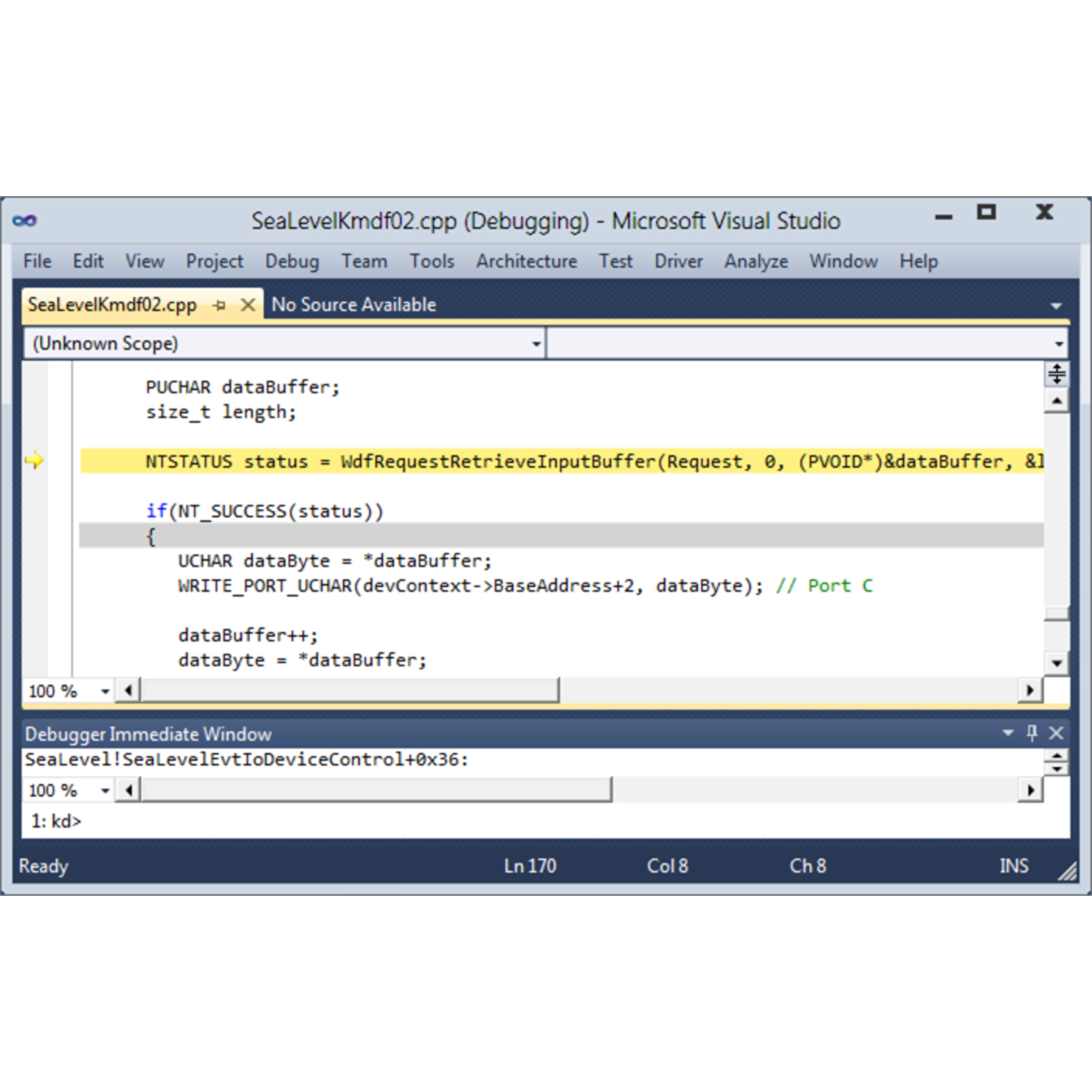Open the (Unknown Scope) dropdown

536,343
